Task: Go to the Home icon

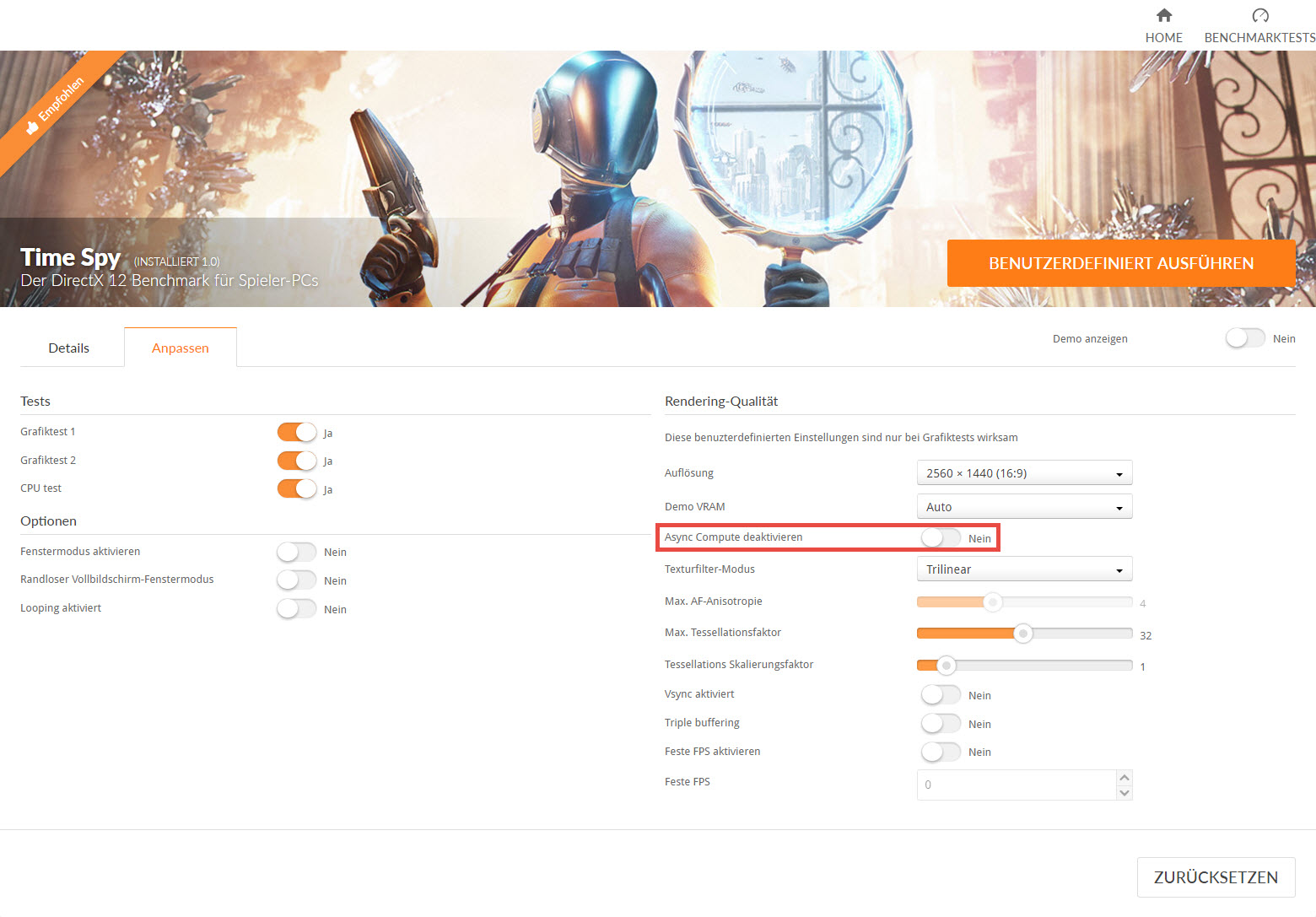Action: pos(1164,15)
